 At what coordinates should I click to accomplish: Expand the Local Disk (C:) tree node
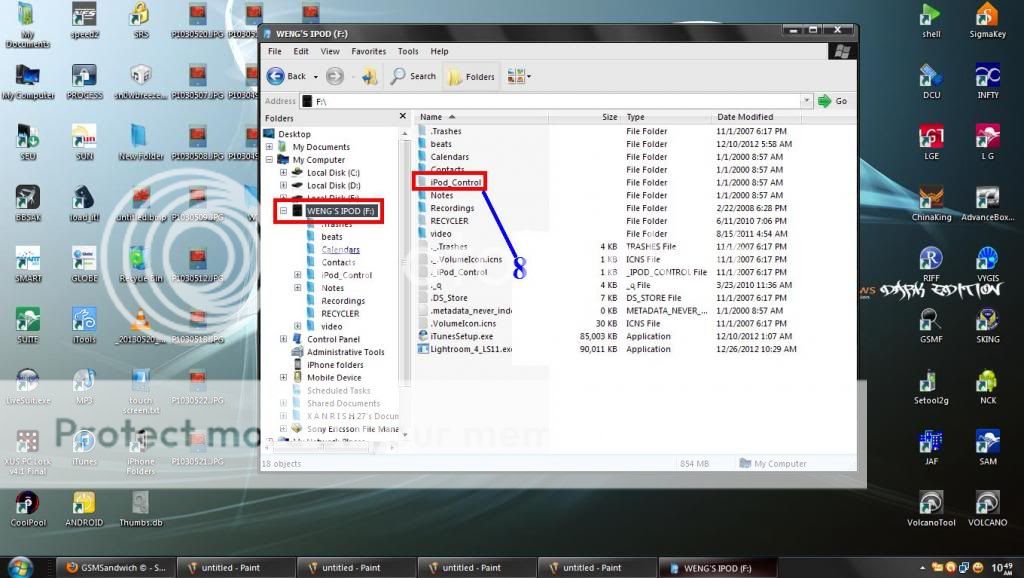tap(284, 173)
